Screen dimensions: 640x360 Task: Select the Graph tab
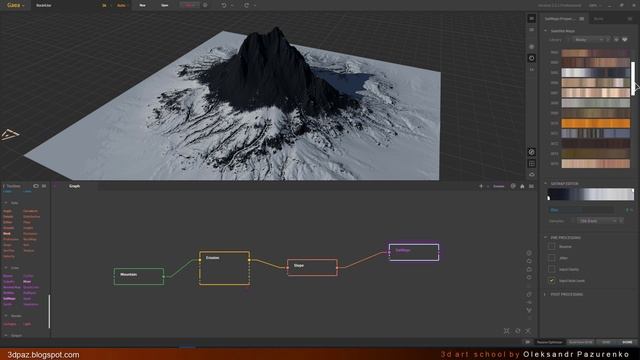tap(74, 186)
